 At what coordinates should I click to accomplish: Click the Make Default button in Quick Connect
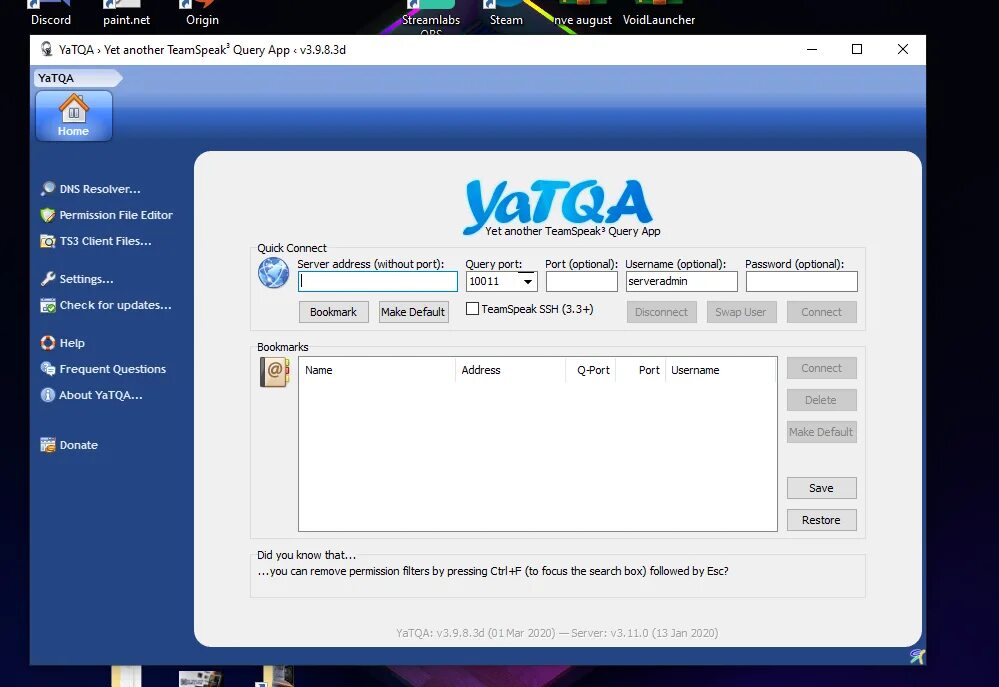pyautogui.click(x=413, y=312)
